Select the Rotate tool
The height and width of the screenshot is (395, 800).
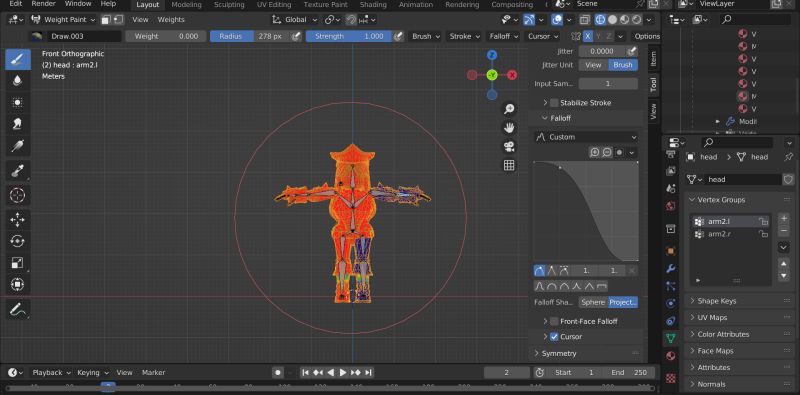coord(17,241)
